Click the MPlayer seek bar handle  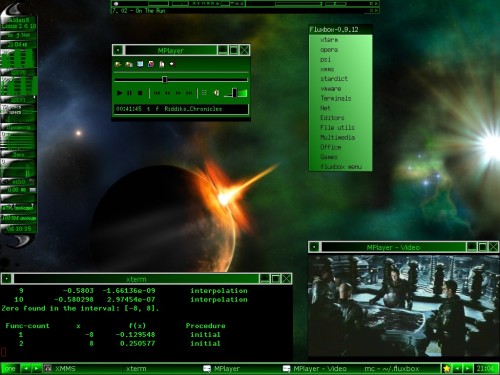[x=164, y=79]
